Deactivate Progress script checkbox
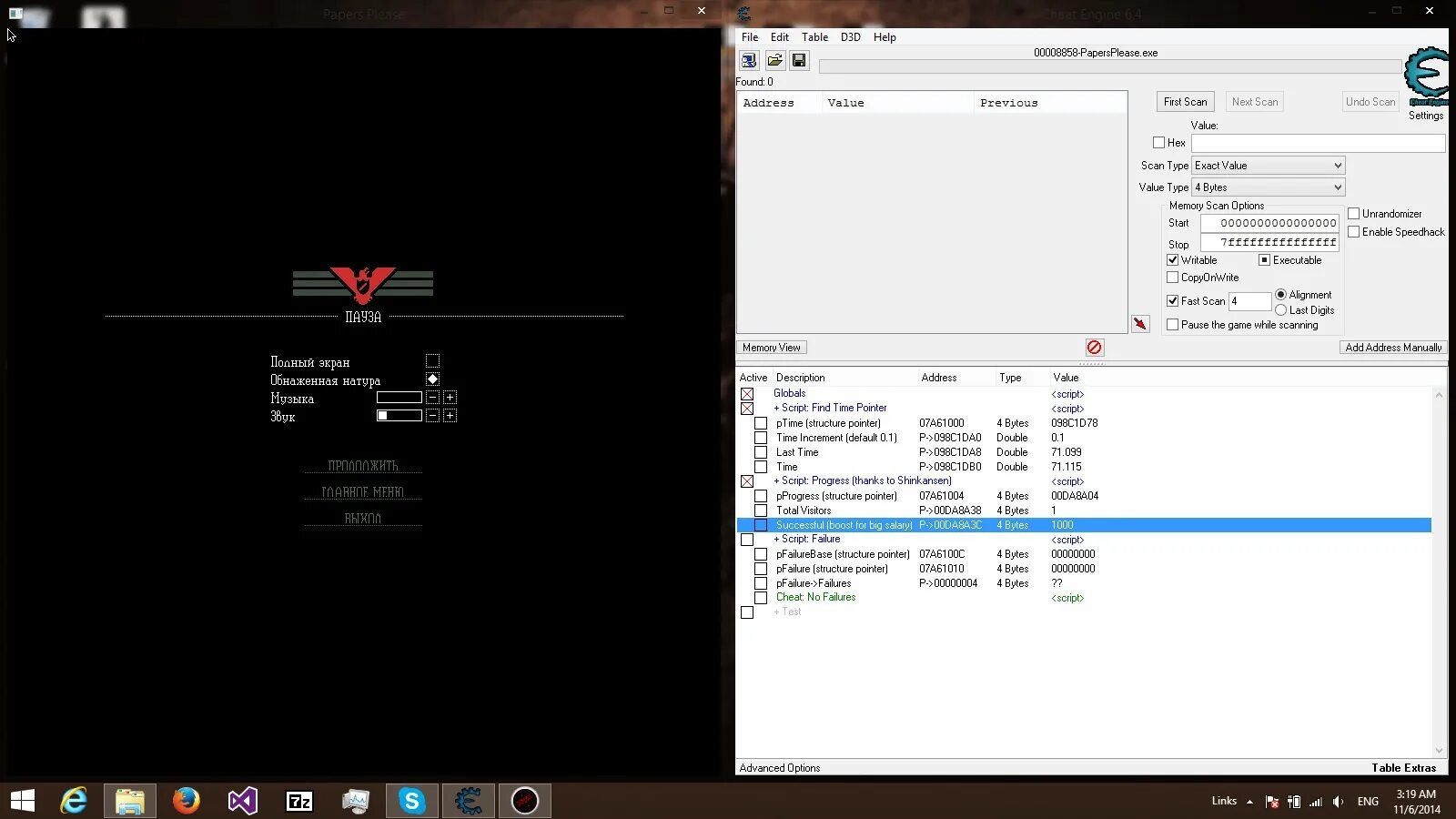The height and width of the screenshot is (819, 1456). [747, 481]
